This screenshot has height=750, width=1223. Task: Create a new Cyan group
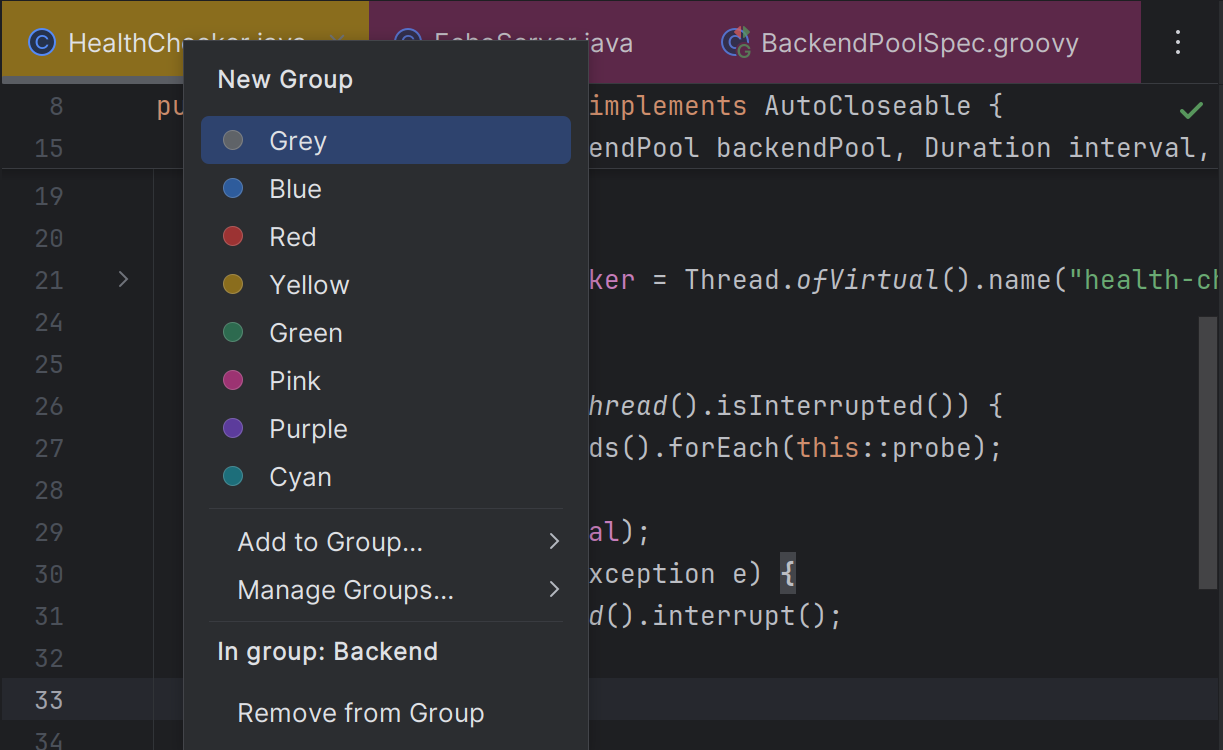pyautogui.click(x=386, y=476)
